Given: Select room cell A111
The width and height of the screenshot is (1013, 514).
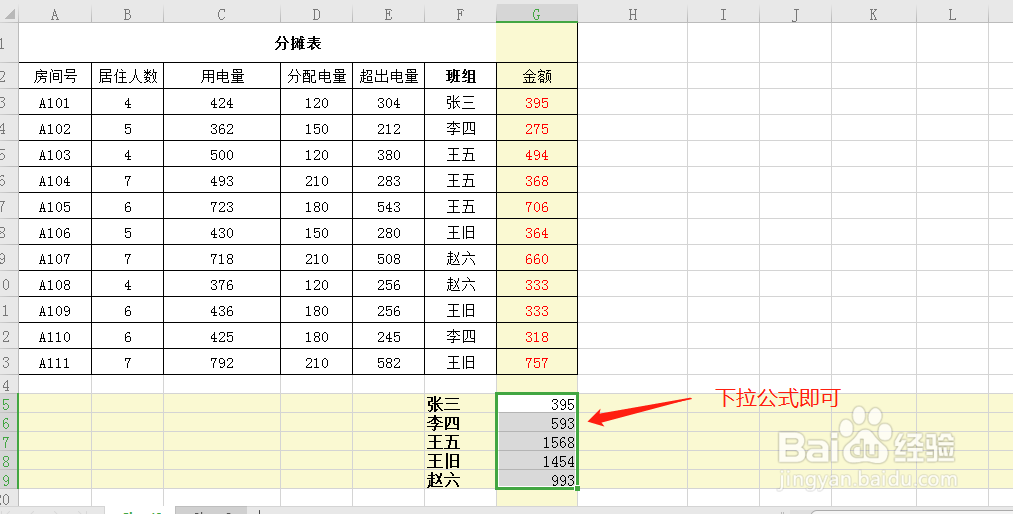Looking at the screenshot, I should tap(55, 363).
